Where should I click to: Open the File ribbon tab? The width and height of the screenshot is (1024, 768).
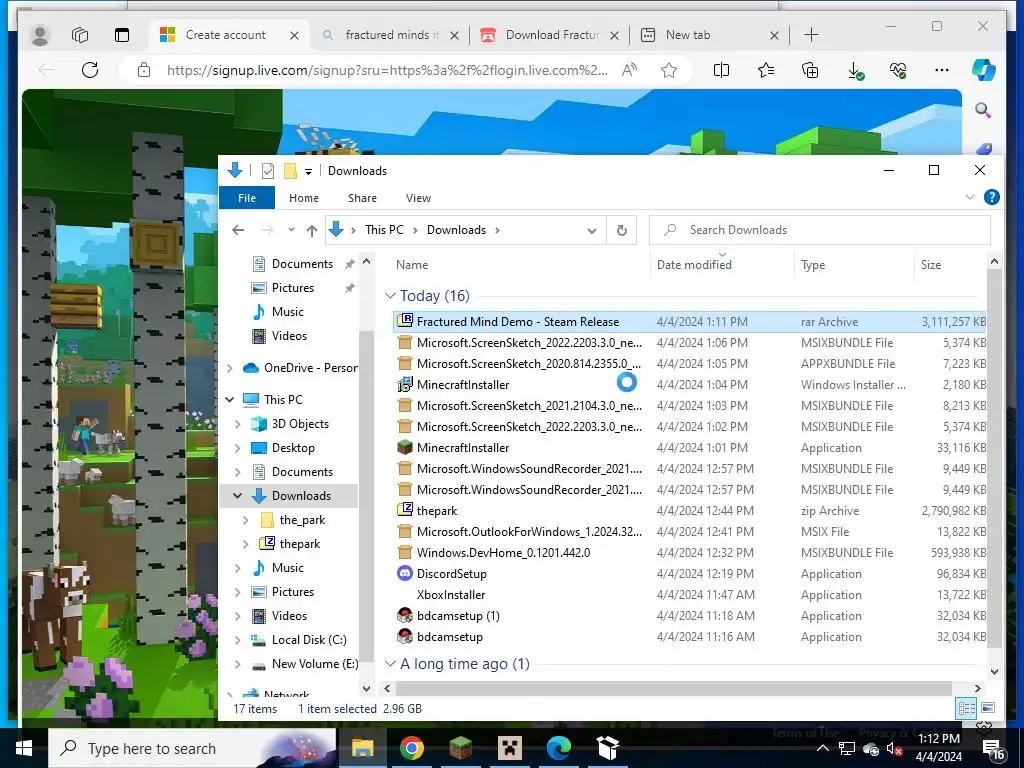[x=247, y=198]
